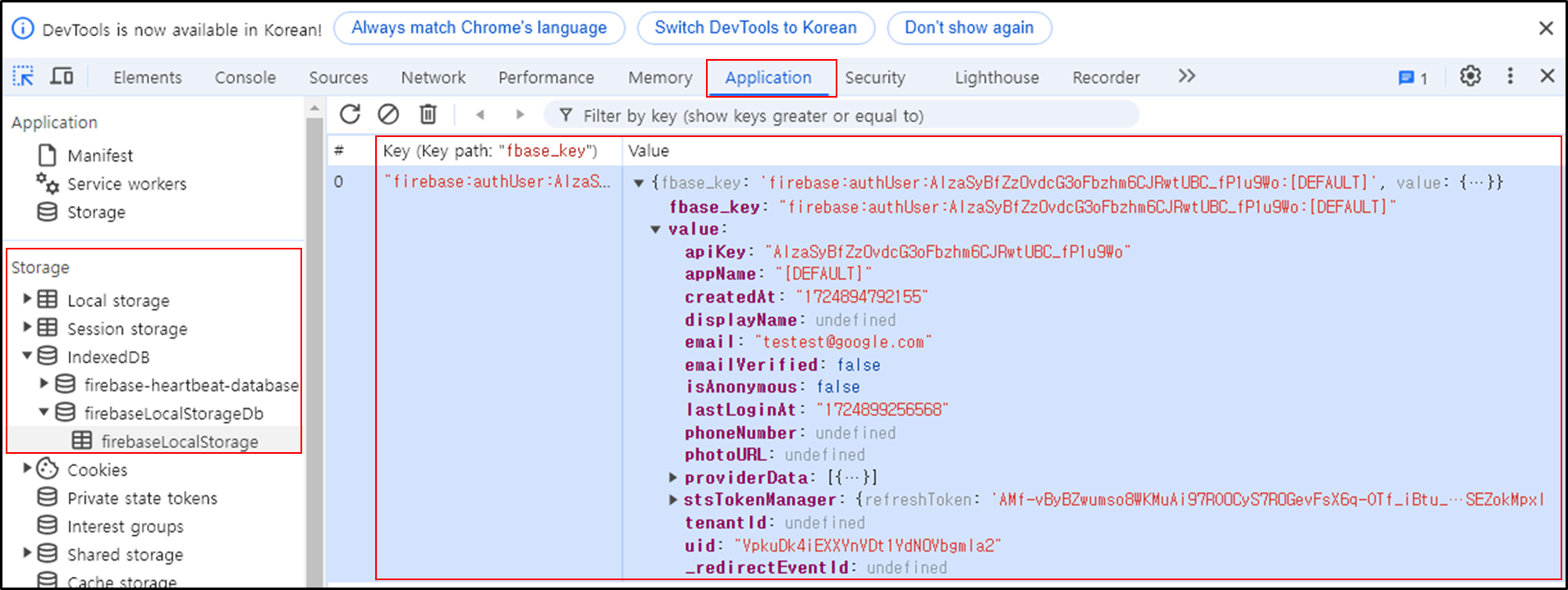The height and width of the screenshot is (590, 1568).
Task: Delete the selected entry with trash icon
Action: (x=428, y=114)
